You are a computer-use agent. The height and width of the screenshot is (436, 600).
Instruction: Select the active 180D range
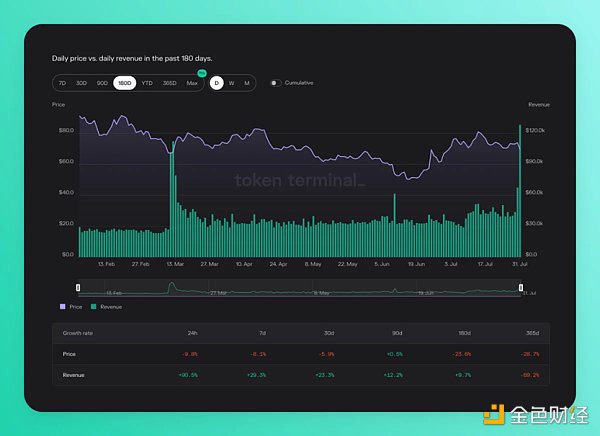coord(124,83)
